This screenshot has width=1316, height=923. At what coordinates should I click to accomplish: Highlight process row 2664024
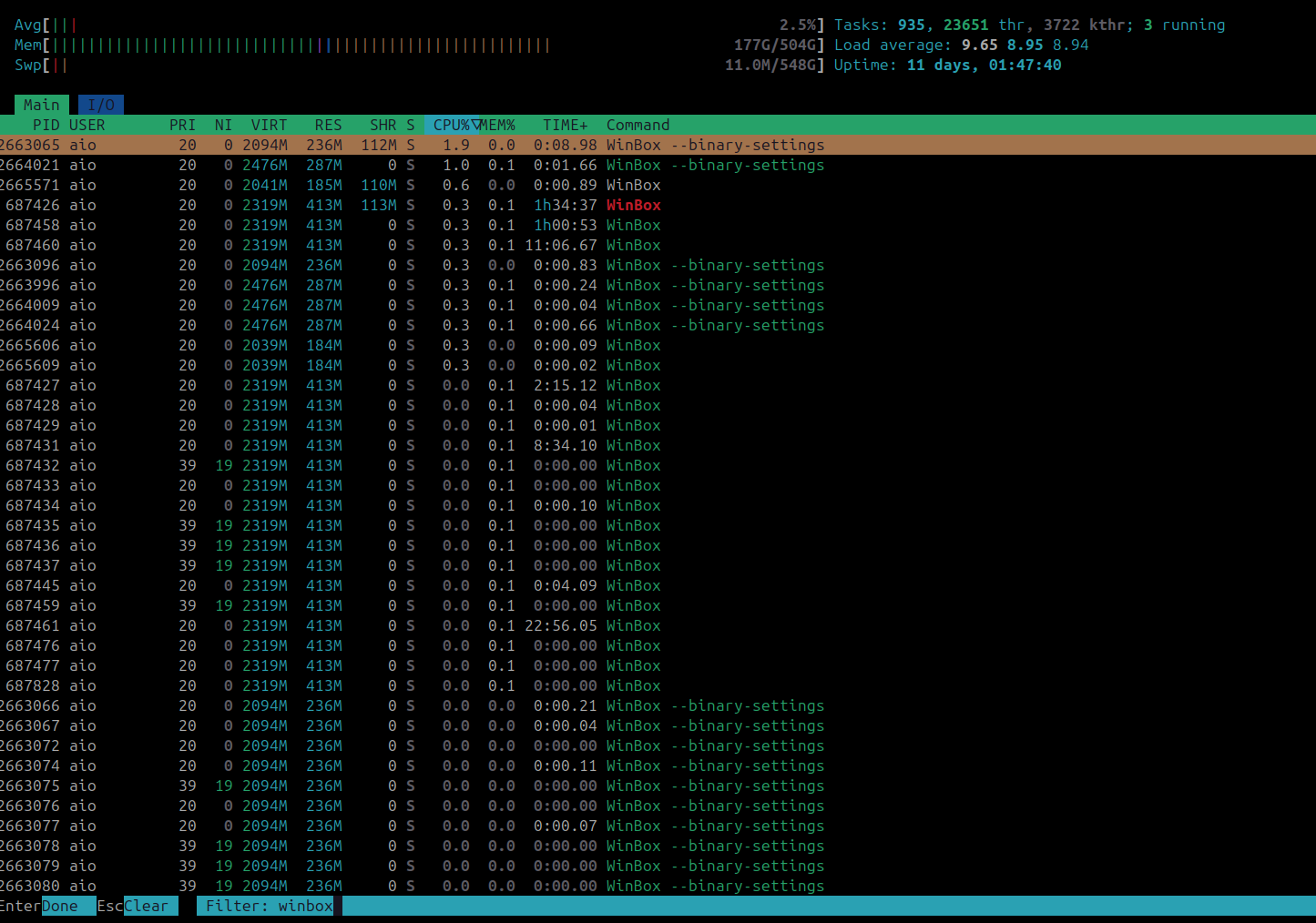[658, 325]
